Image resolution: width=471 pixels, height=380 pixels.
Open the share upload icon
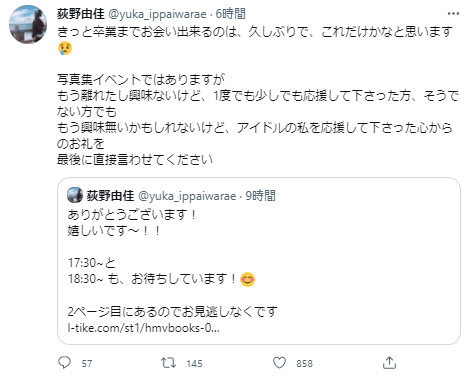click(389, 363)
